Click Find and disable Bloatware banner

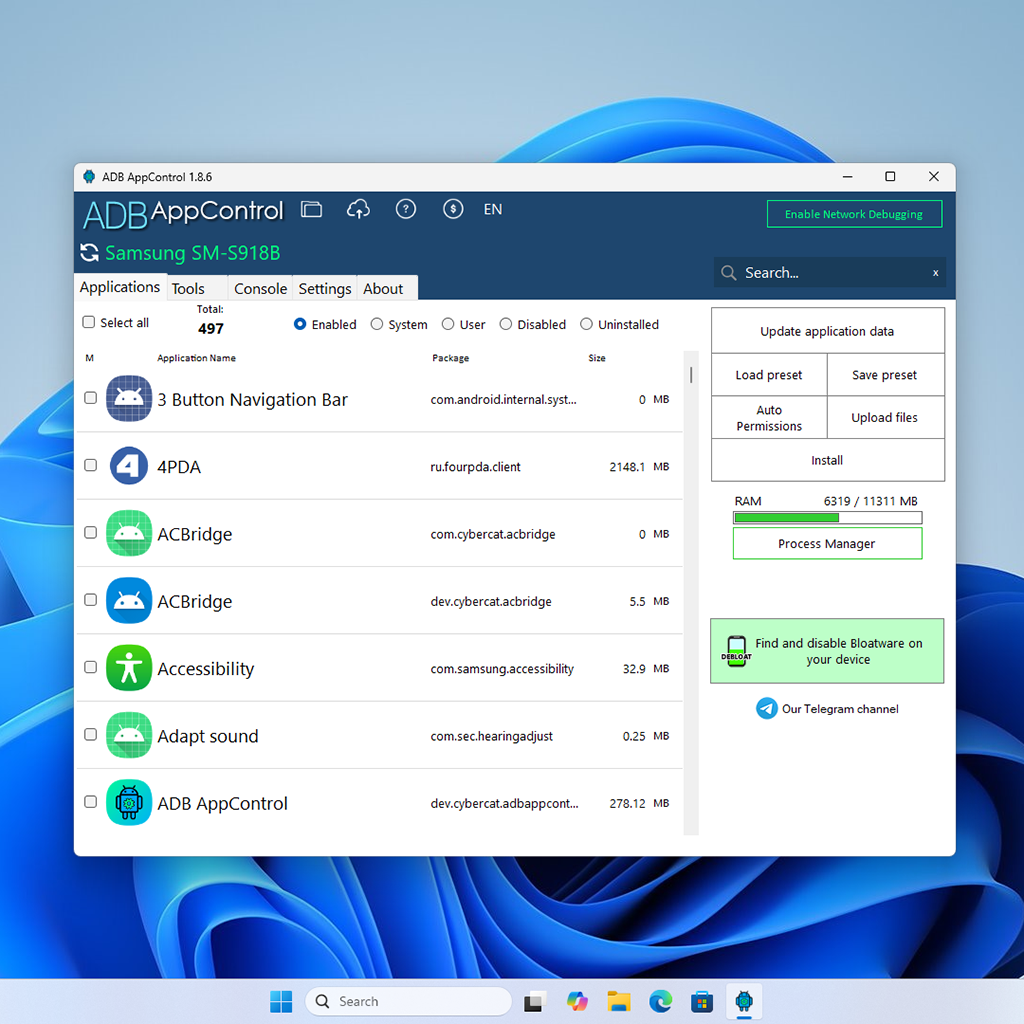(x=827, y=651)
